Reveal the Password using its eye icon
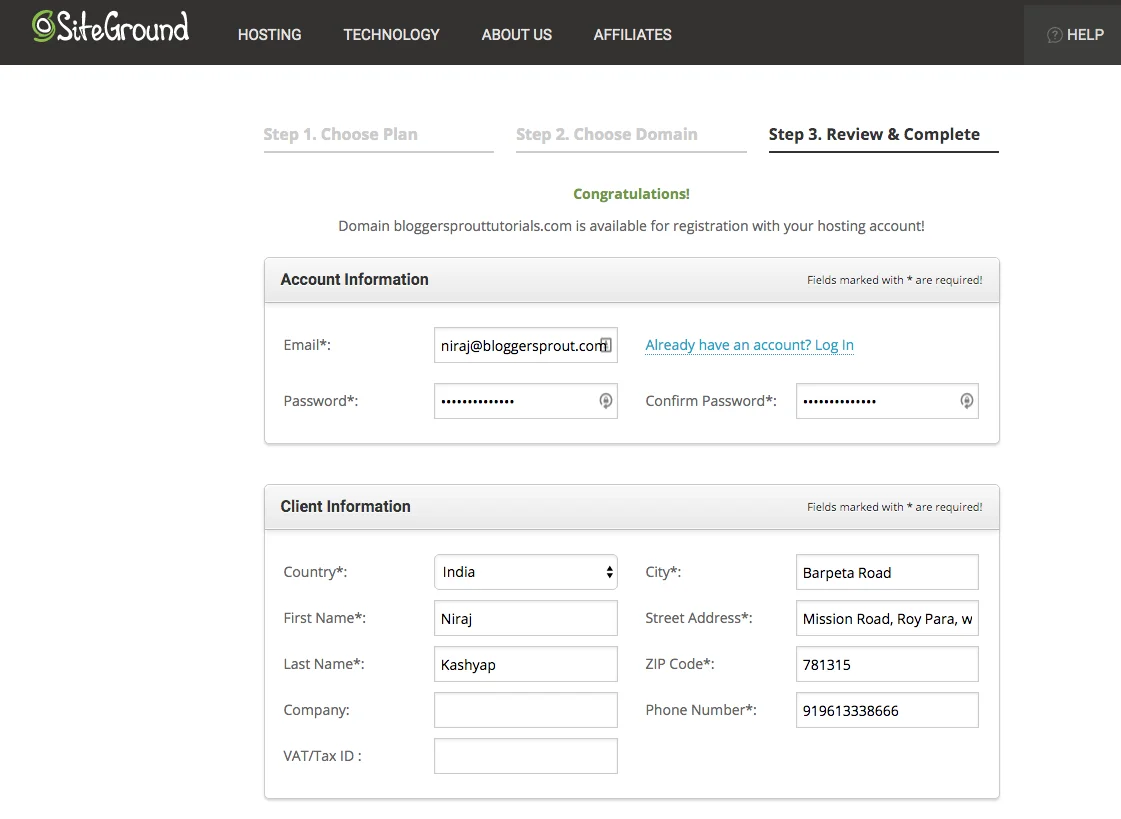This screenshot has width=1121, height=819. pyautogui.click(x=605, y=400)
